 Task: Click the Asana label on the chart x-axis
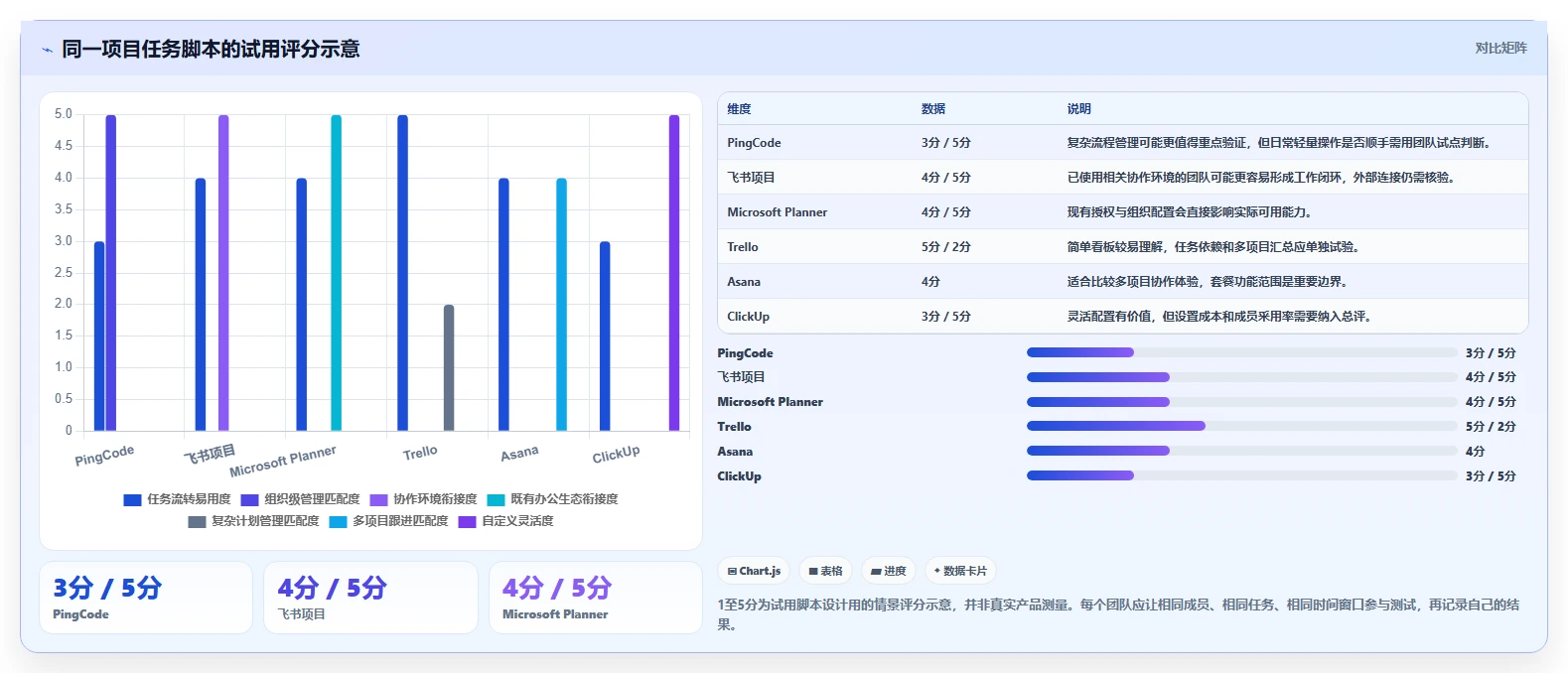(519, 453)
